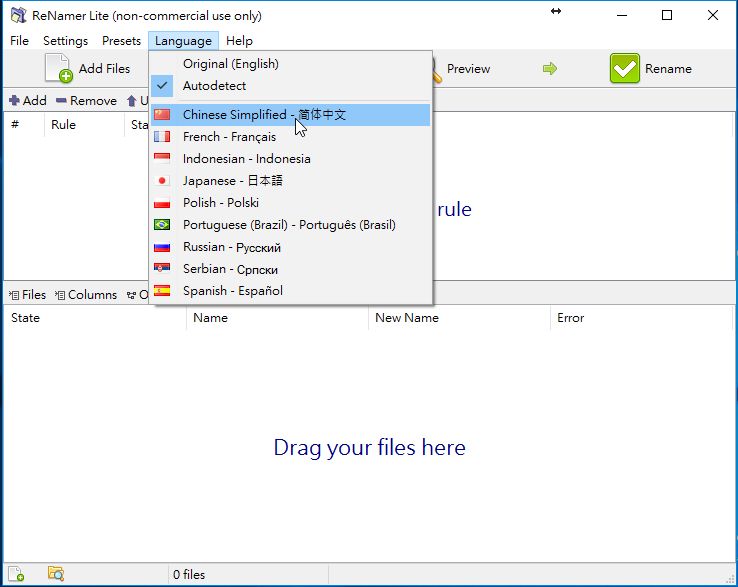Screen dimensions: 738x587
Task: Click the Error column header
Action: tap(641, 318)
